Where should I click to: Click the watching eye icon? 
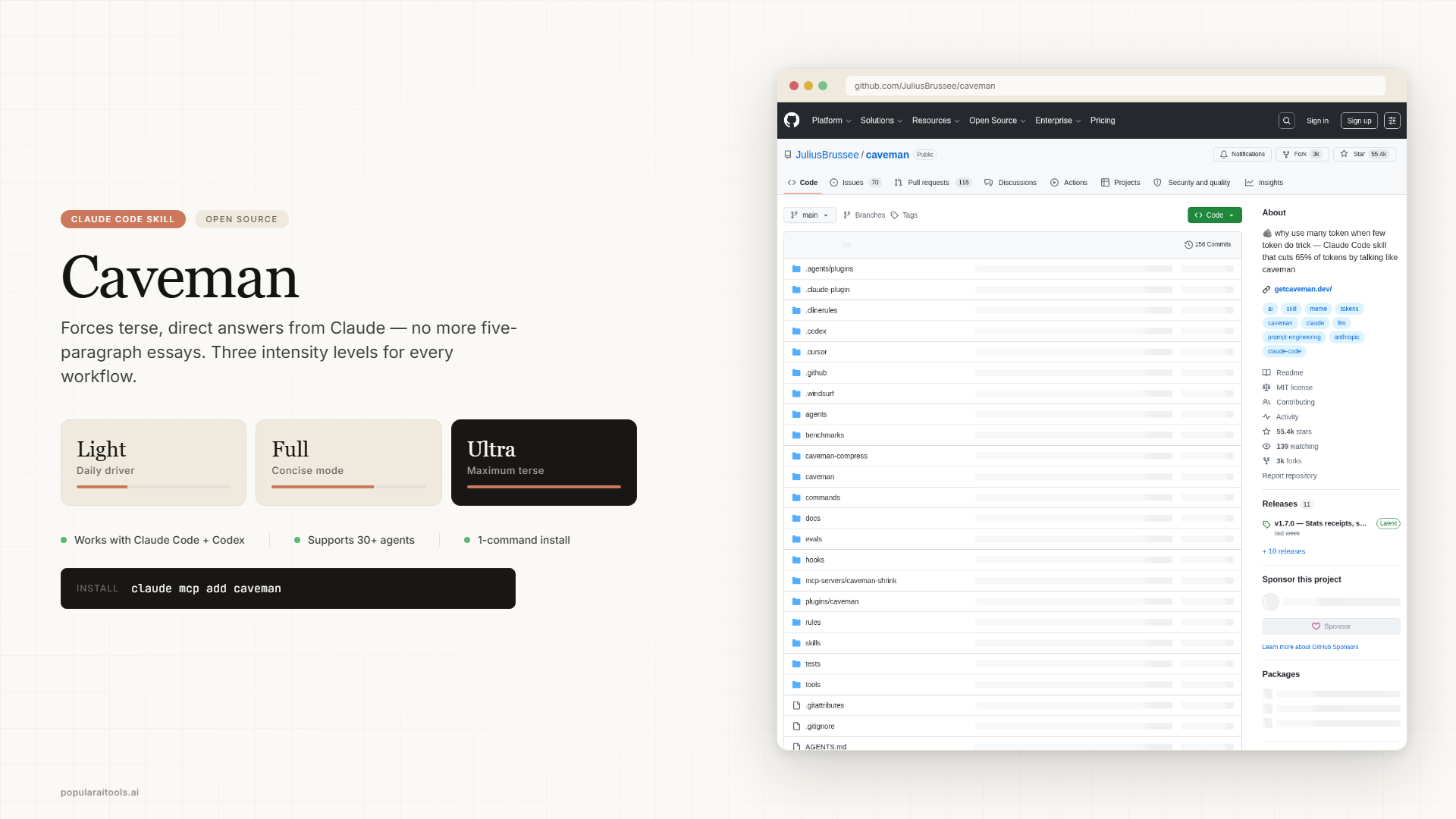click(1266, 447)
